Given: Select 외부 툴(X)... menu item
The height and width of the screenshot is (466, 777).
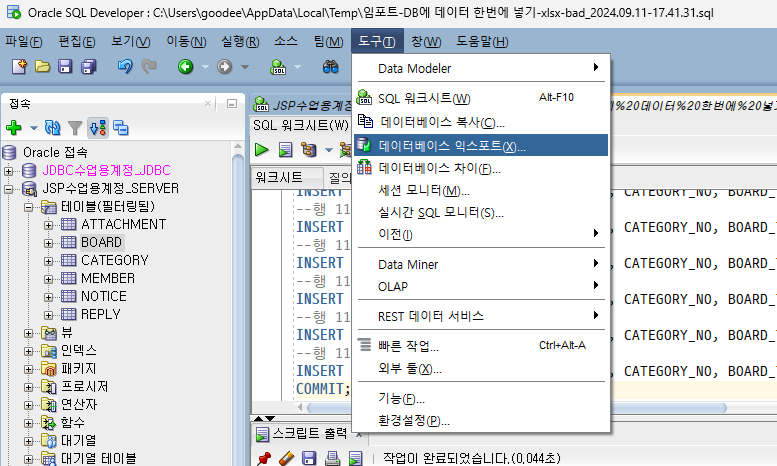Looking at the screenshot, I should click(481, 368).
